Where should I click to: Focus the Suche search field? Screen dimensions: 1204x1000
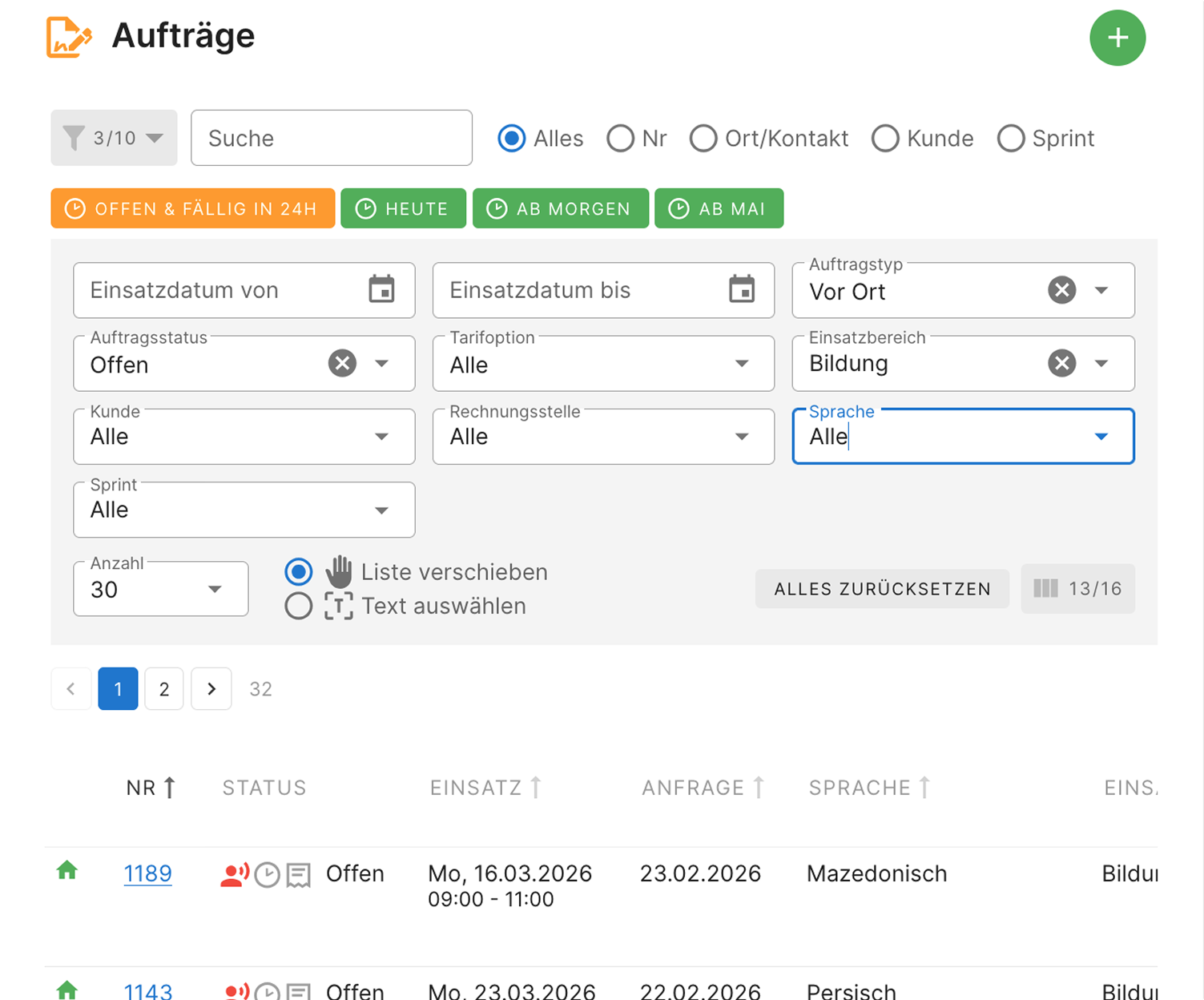pyautogui.click(x=332, y=138)
